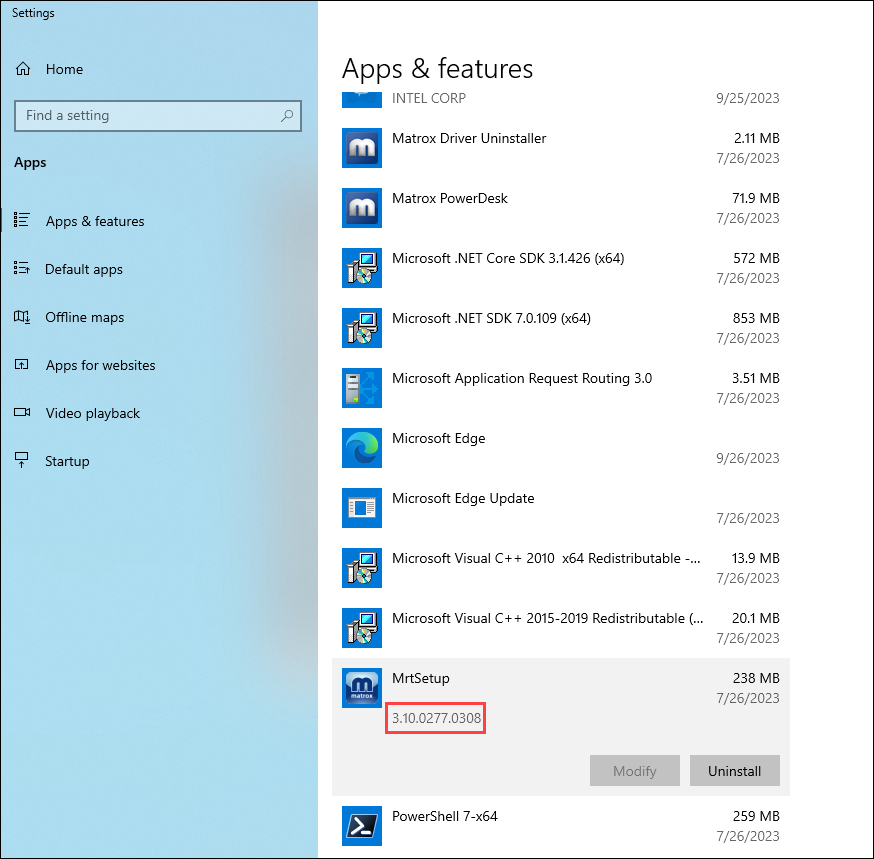
Task: Open Video playback settings
Action: [93, 413]
